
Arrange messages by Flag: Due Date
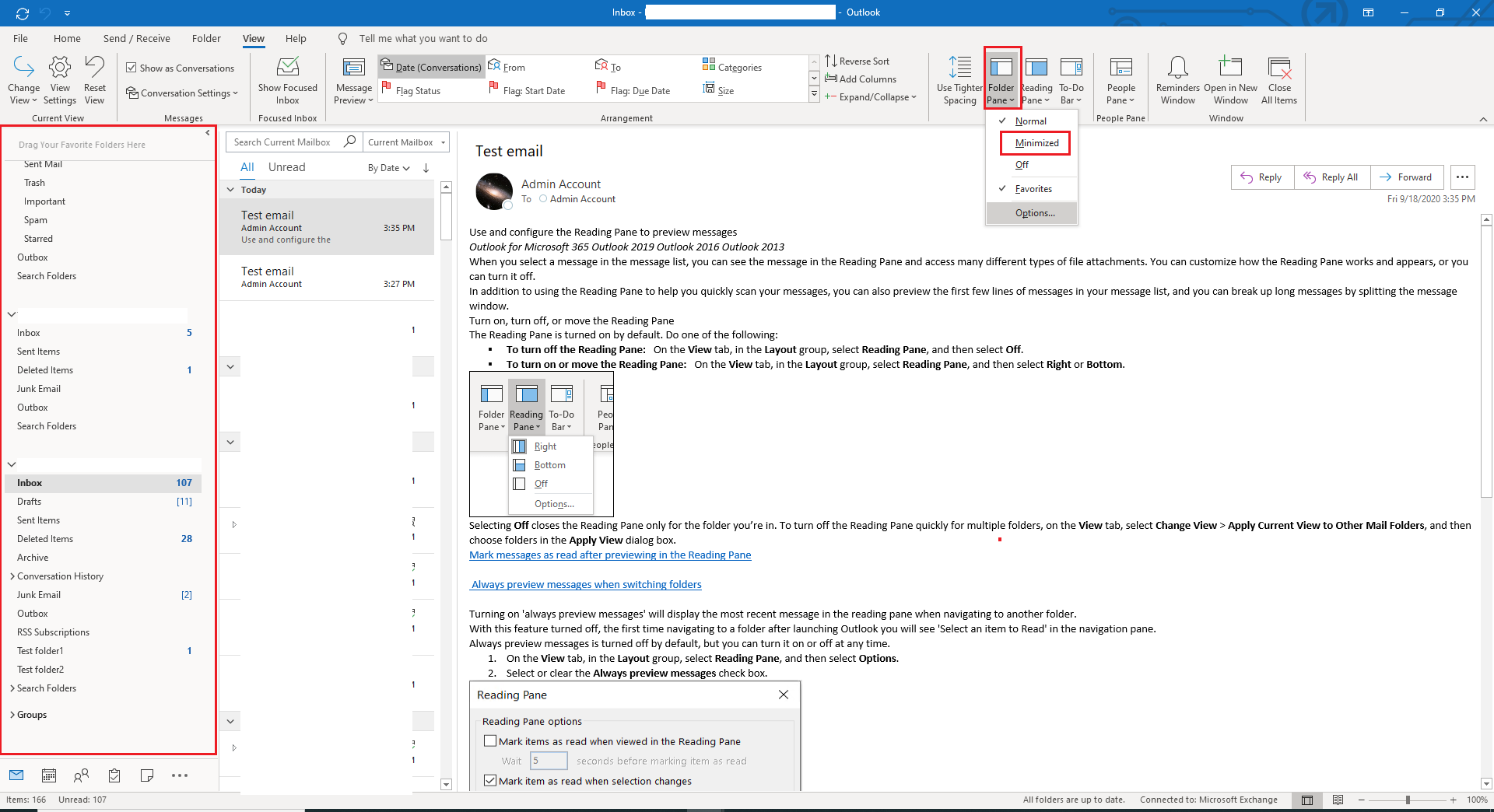coord(633,90)
